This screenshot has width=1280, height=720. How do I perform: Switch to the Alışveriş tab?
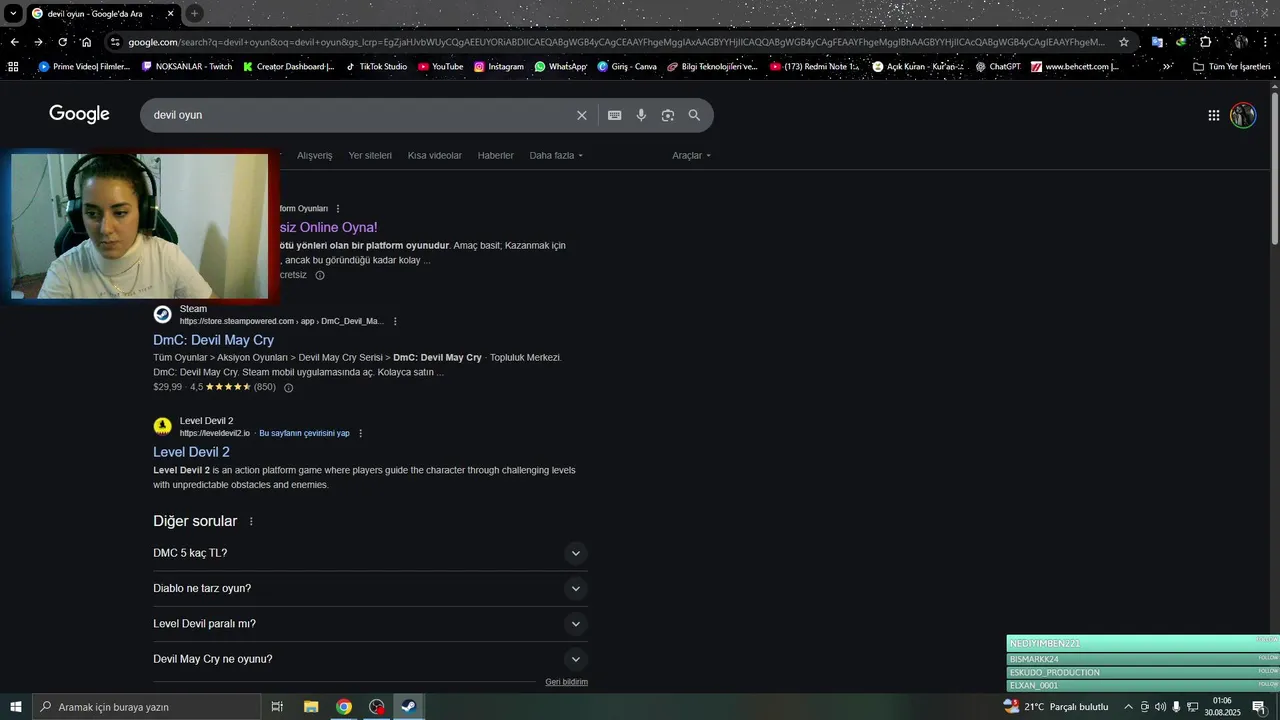[x=314, y=155]
